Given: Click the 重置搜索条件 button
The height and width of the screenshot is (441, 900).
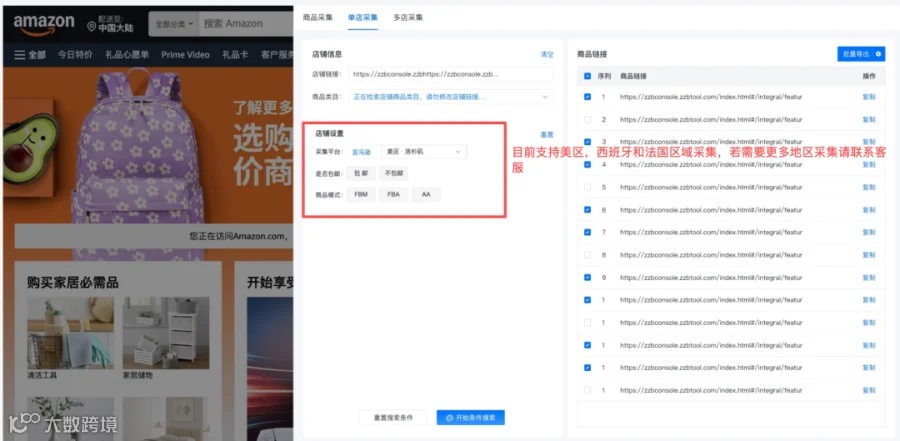Looking at the screenshot, I should (393, 417).
